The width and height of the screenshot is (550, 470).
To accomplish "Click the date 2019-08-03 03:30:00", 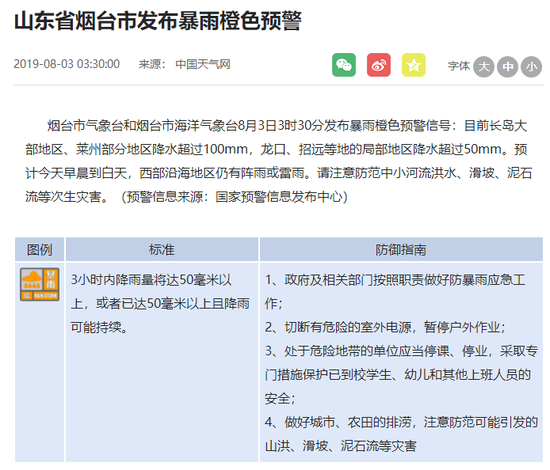I will tap(67, 64).
